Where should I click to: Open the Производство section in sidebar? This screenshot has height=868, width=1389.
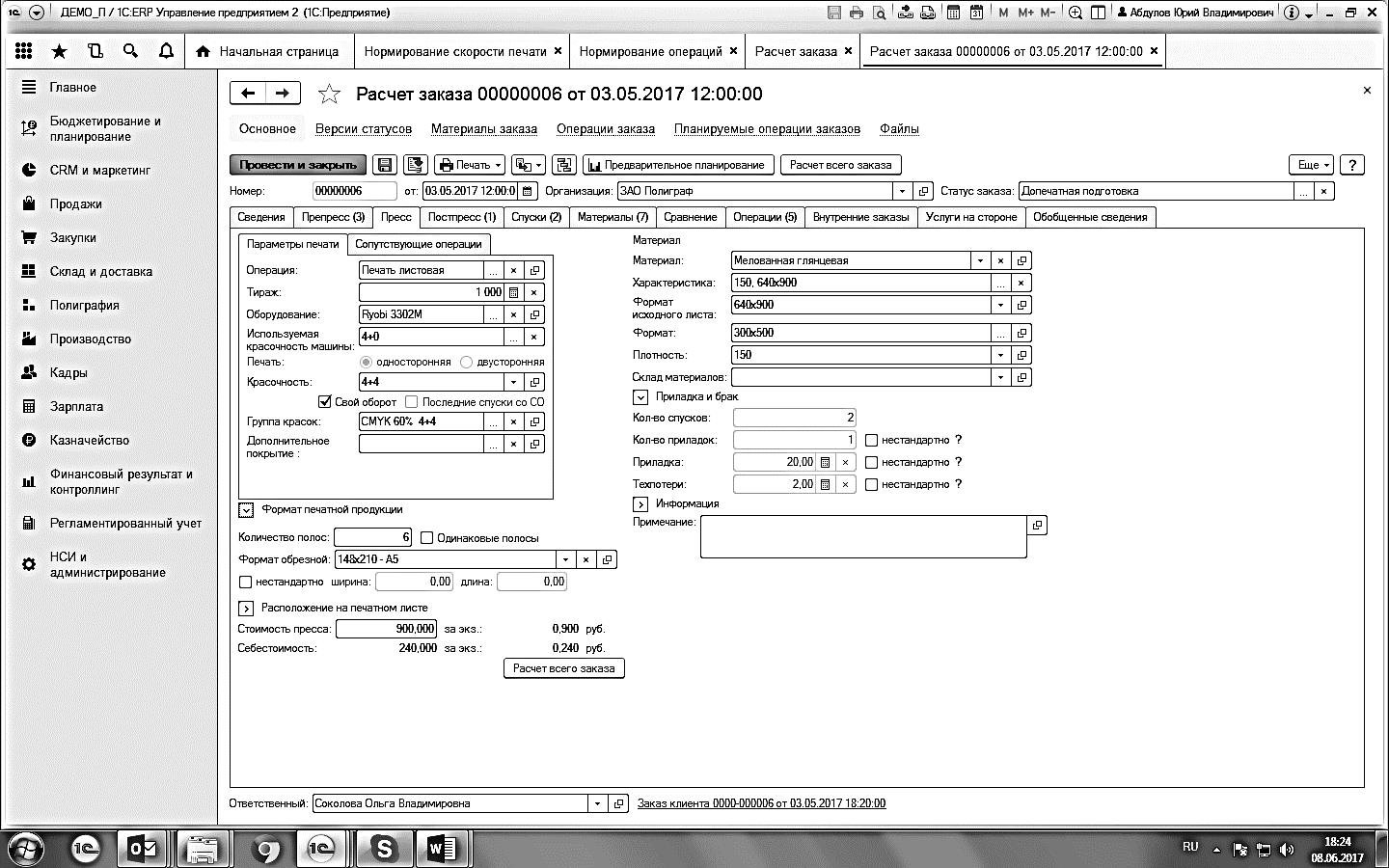[x=91, y=339]
